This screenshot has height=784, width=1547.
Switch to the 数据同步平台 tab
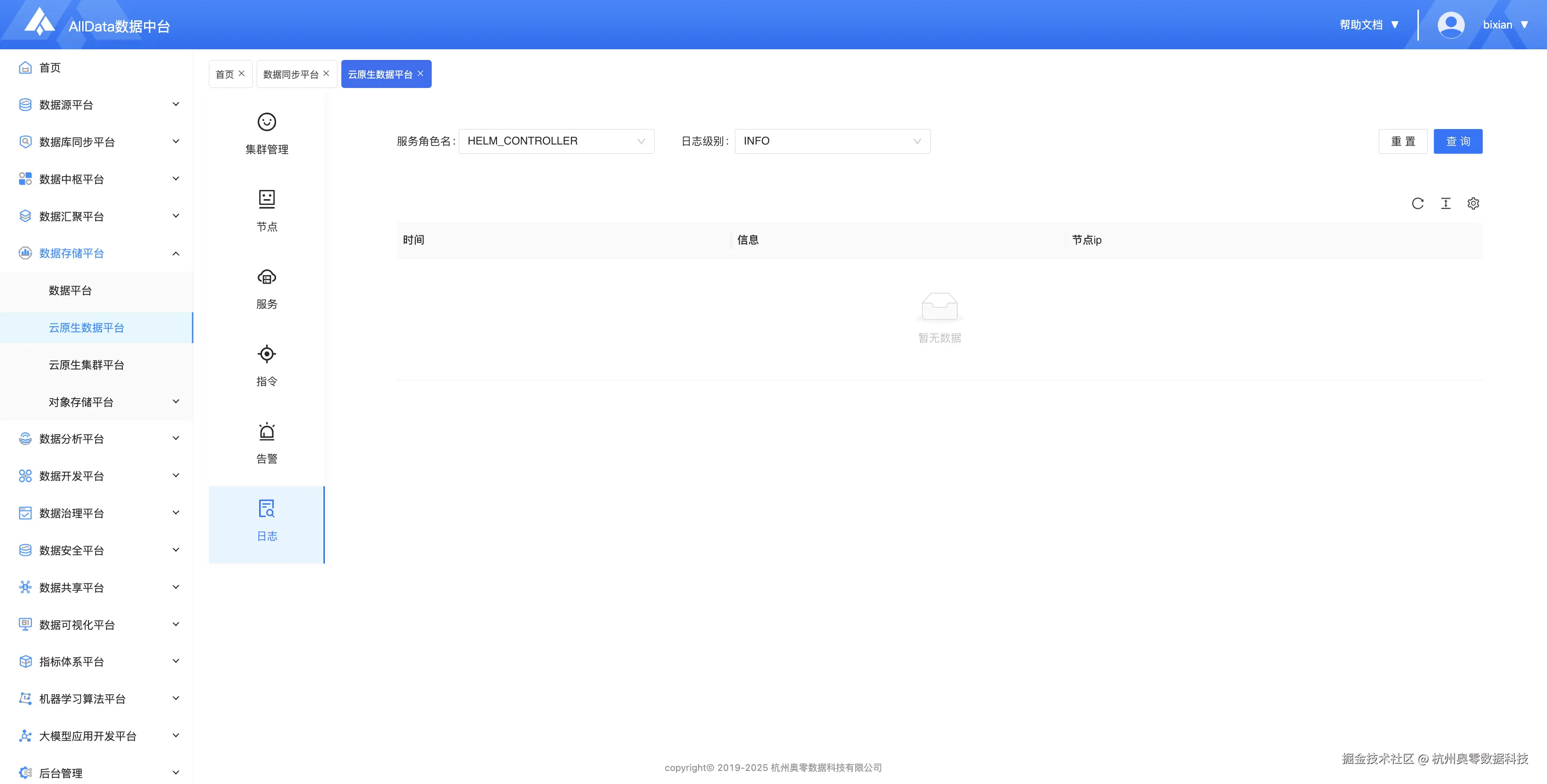pyautogui.click(x=291, y=74)
